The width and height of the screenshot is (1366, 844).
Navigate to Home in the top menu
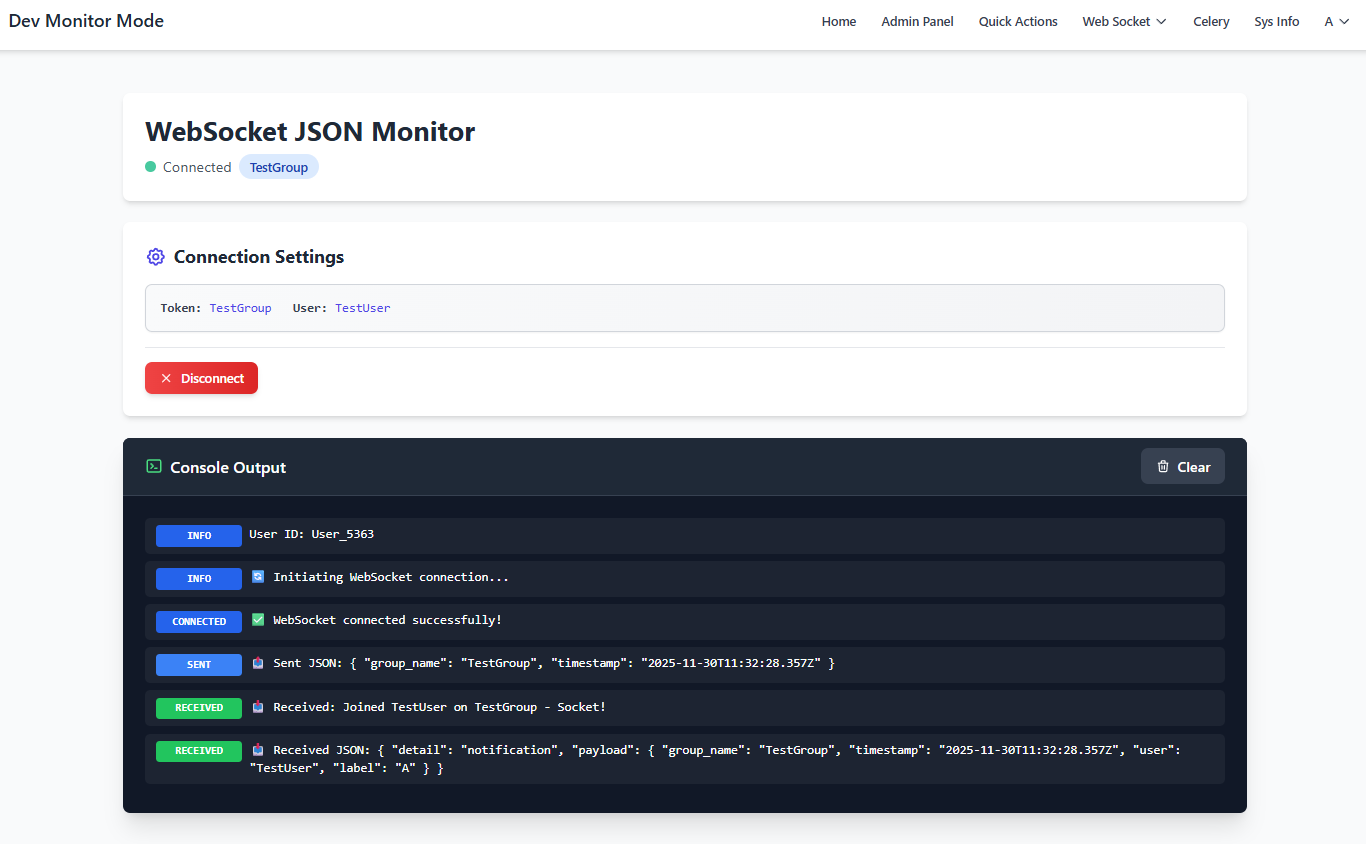838,20
